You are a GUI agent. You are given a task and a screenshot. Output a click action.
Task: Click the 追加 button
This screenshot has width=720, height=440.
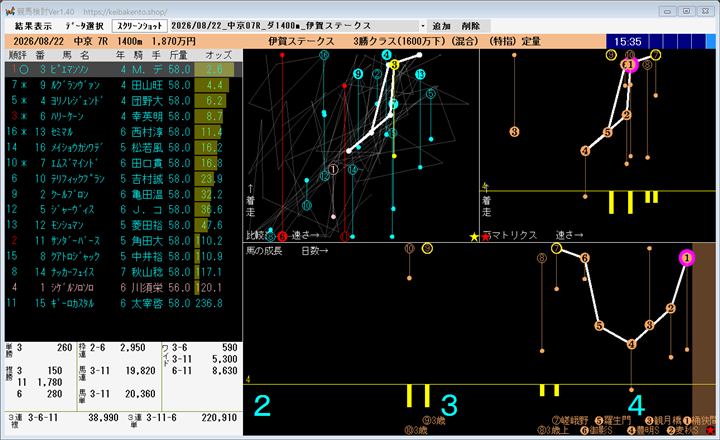pyautogui.click(x=441, y=26)
